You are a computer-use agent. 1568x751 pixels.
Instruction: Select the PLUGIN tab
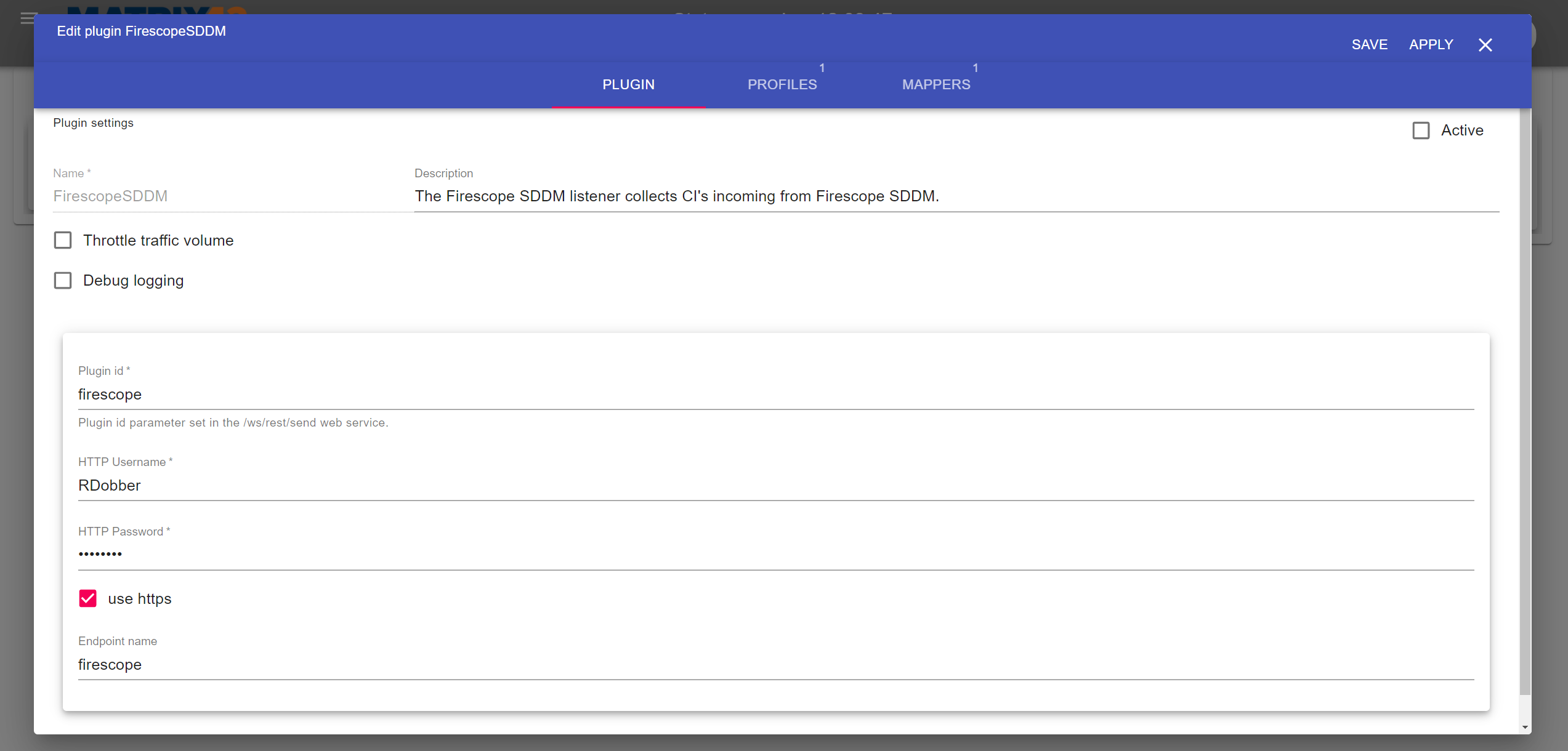click(x=628, y=84)
